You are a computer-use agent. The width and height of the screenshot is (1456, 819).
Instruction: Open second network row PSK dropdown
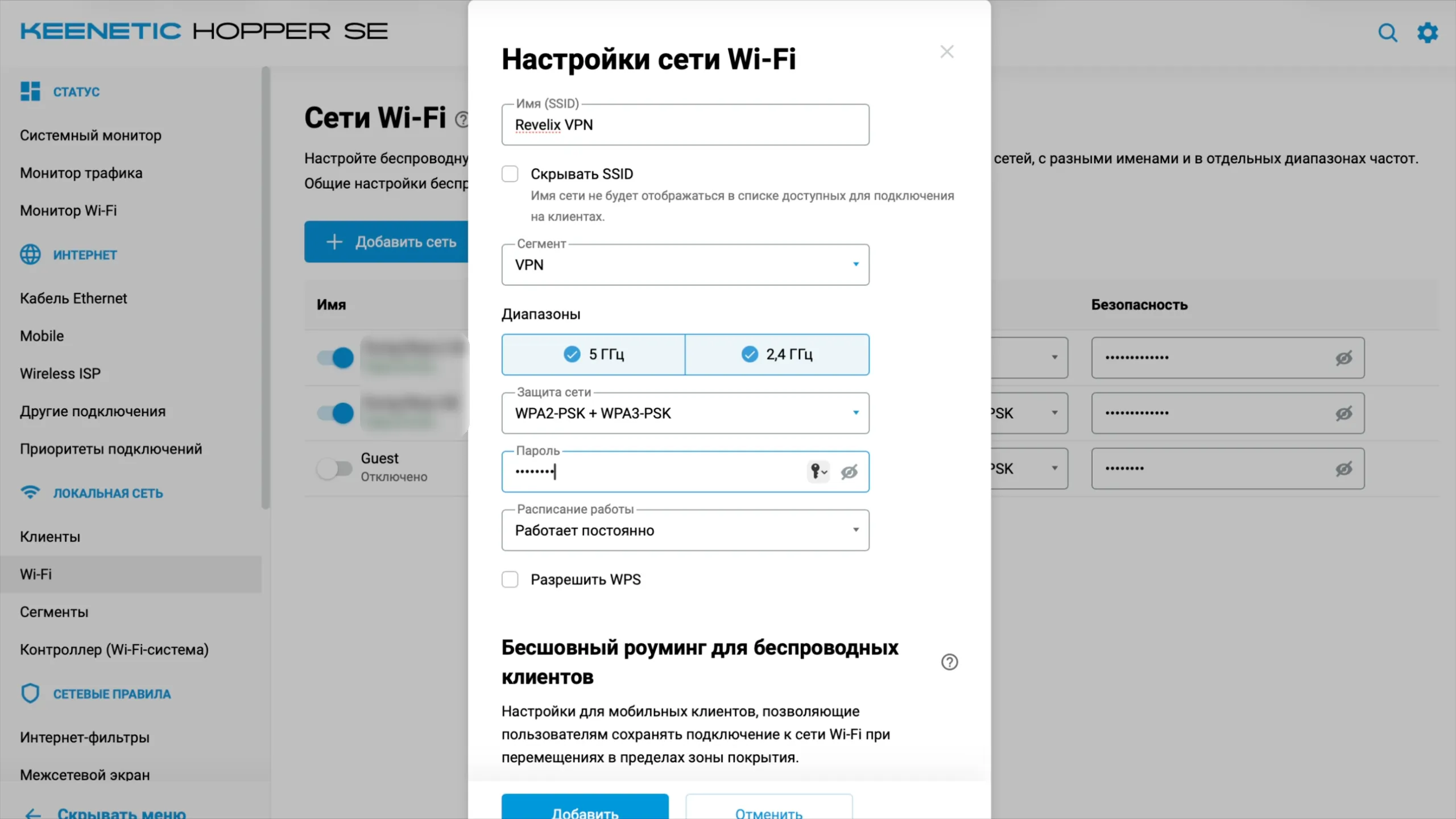click(x=1029, y=413)
